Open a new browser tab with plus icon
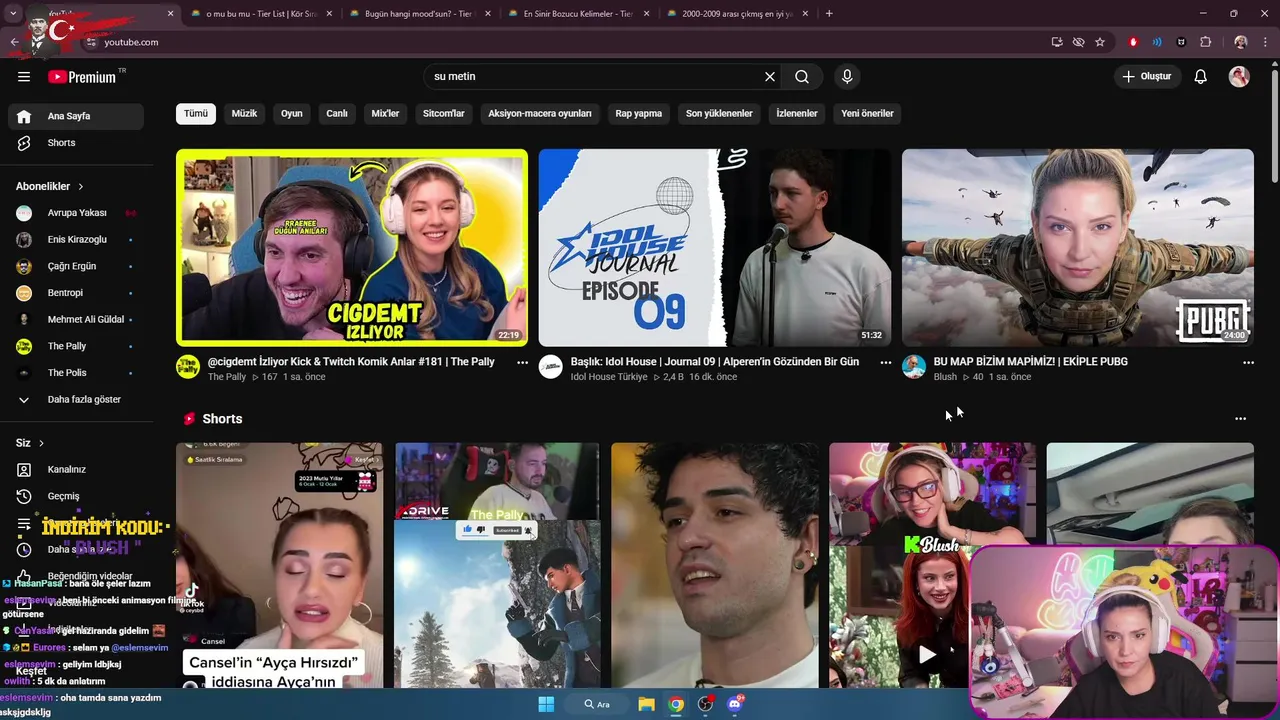 829,14
